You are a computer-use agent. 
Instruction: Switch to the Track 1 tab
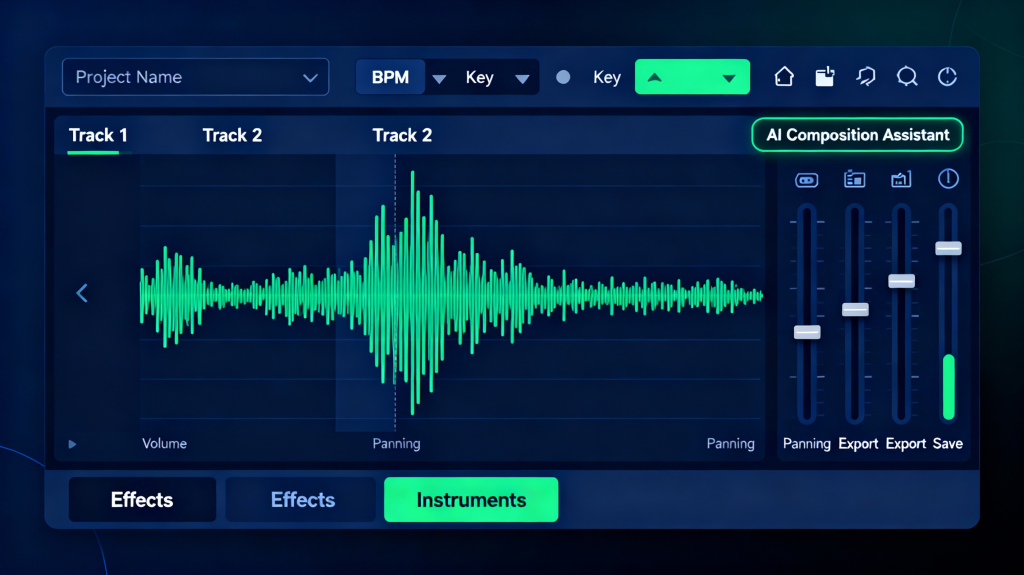[98, 135]
